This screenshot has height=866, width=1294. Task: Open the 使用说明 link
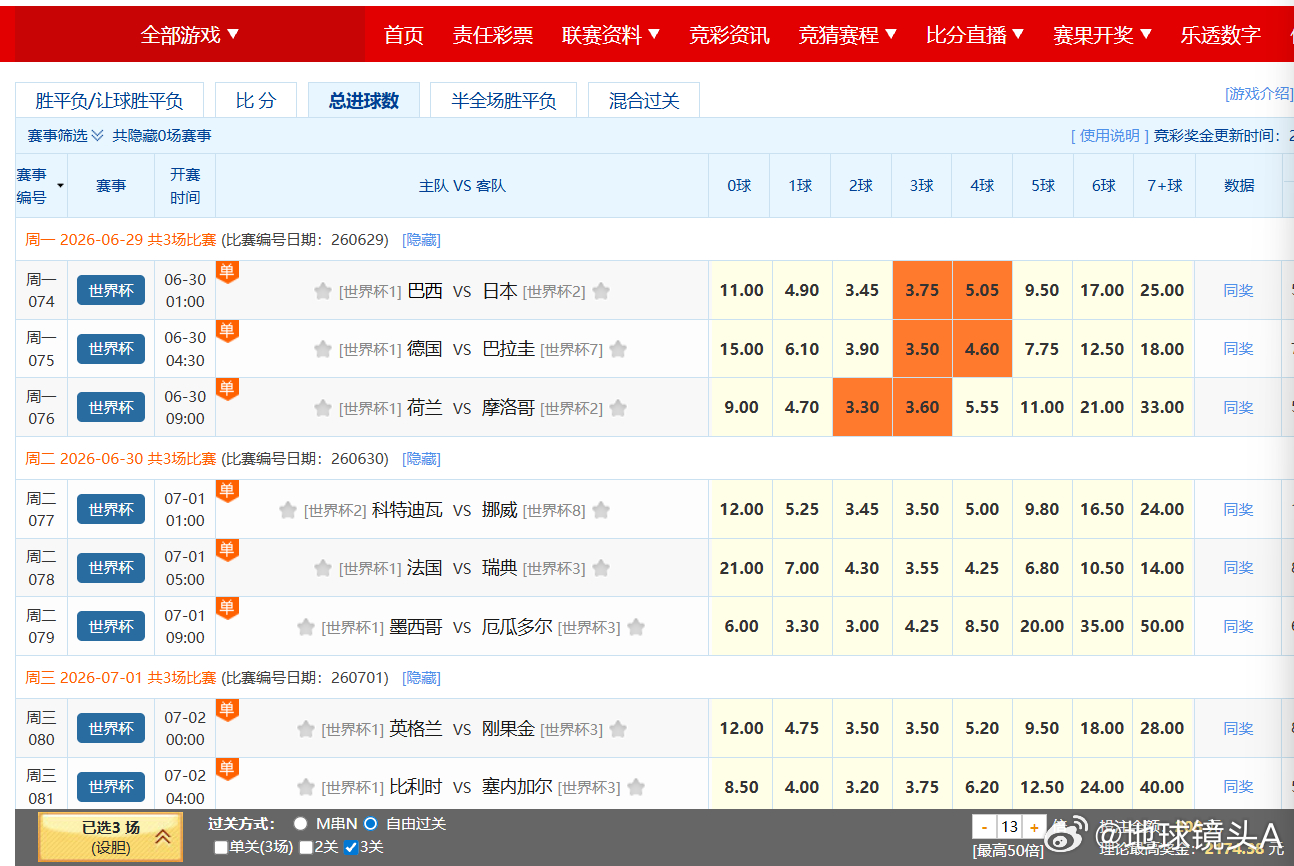point(1109,135)
